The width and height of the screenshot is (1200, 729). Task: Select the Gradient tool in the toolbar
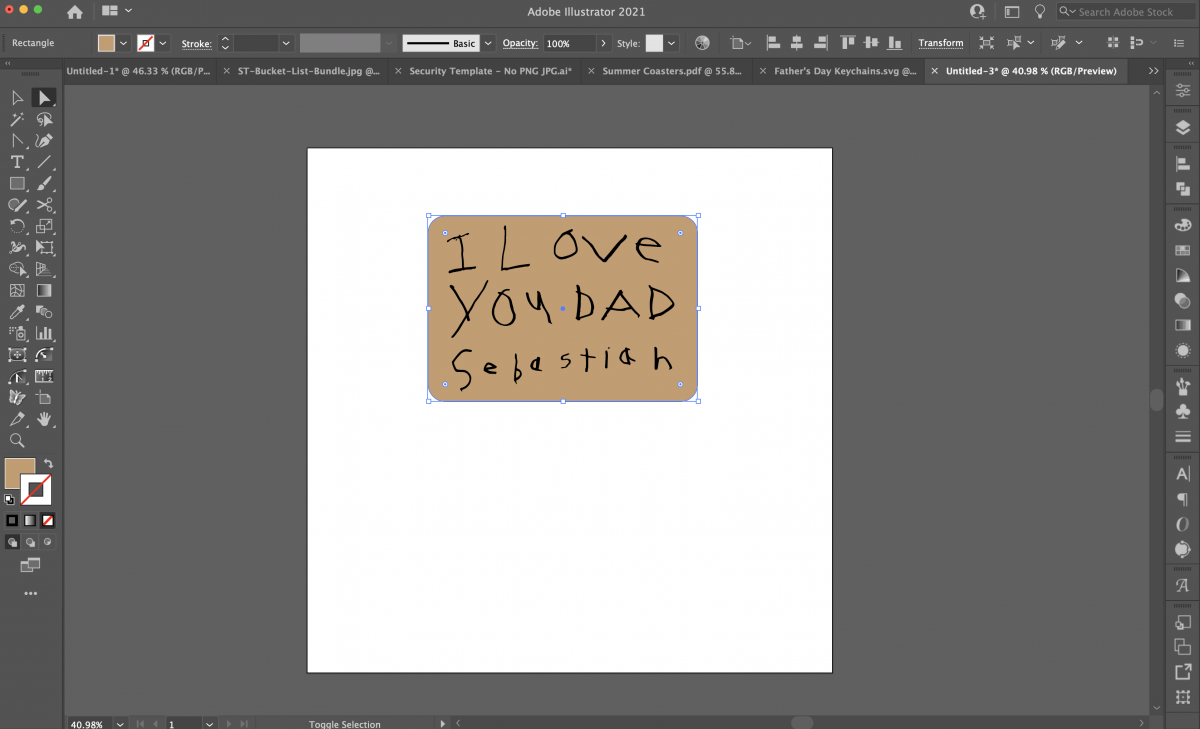point(44,290)
